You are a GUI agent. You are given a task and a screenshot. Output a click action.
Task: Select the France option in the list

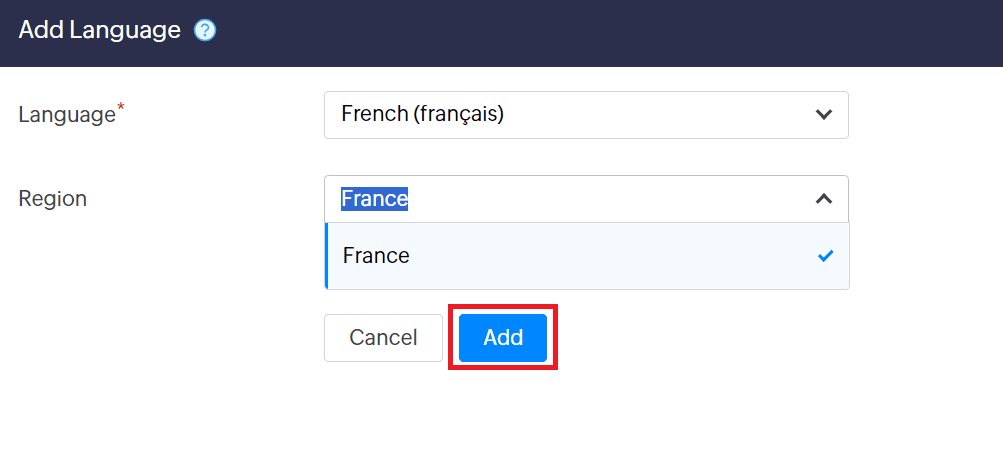(x=376, y=256)
